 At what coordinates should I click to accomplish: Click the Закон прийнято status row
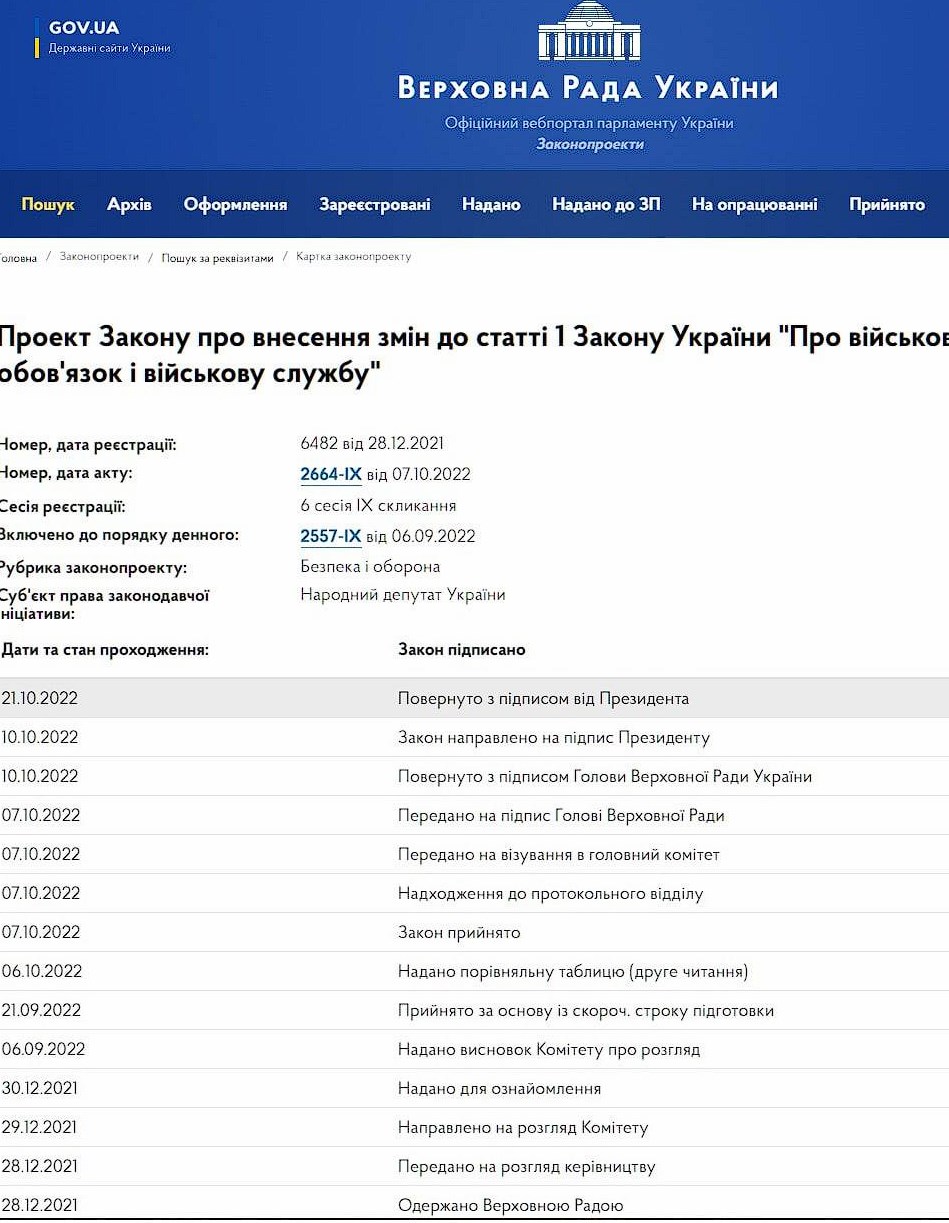[459, 932]
